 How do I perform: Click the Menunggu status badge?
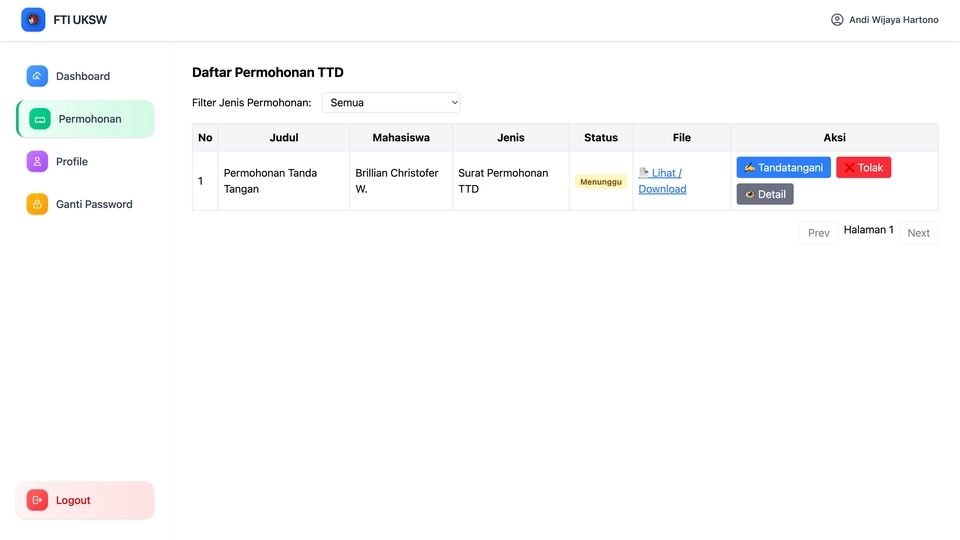(x=601, y=182)
